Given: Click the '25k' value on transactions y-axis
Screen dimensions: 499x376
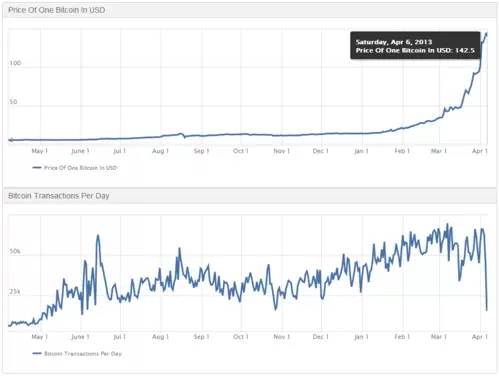Looking at the screenshot, I should pos(15,292).
